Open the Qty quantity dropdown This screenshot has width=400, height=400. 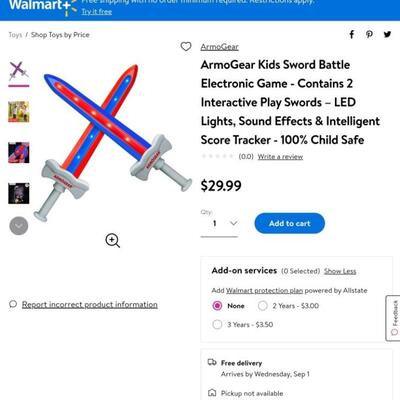219,223
